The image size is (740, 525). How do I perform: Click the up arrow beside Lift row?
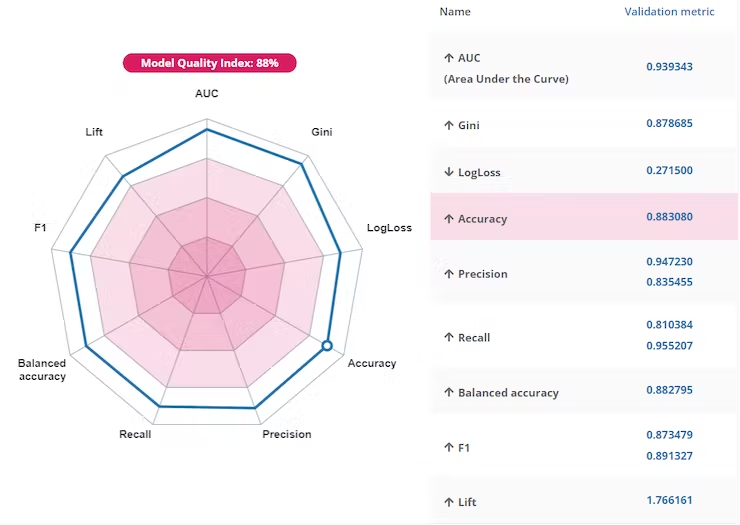tap(448, 501)
